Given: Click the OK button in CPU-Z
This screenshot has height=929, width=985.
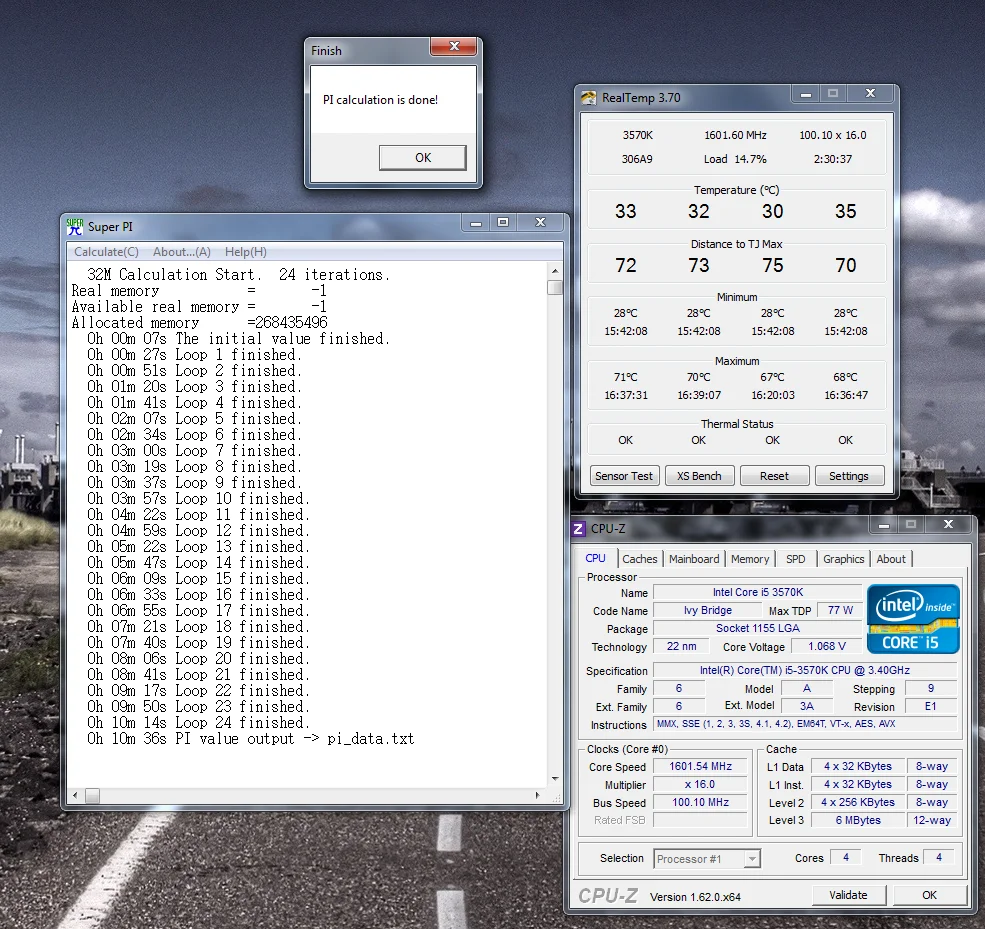Looking at the screenshot, I should (929, 895).
